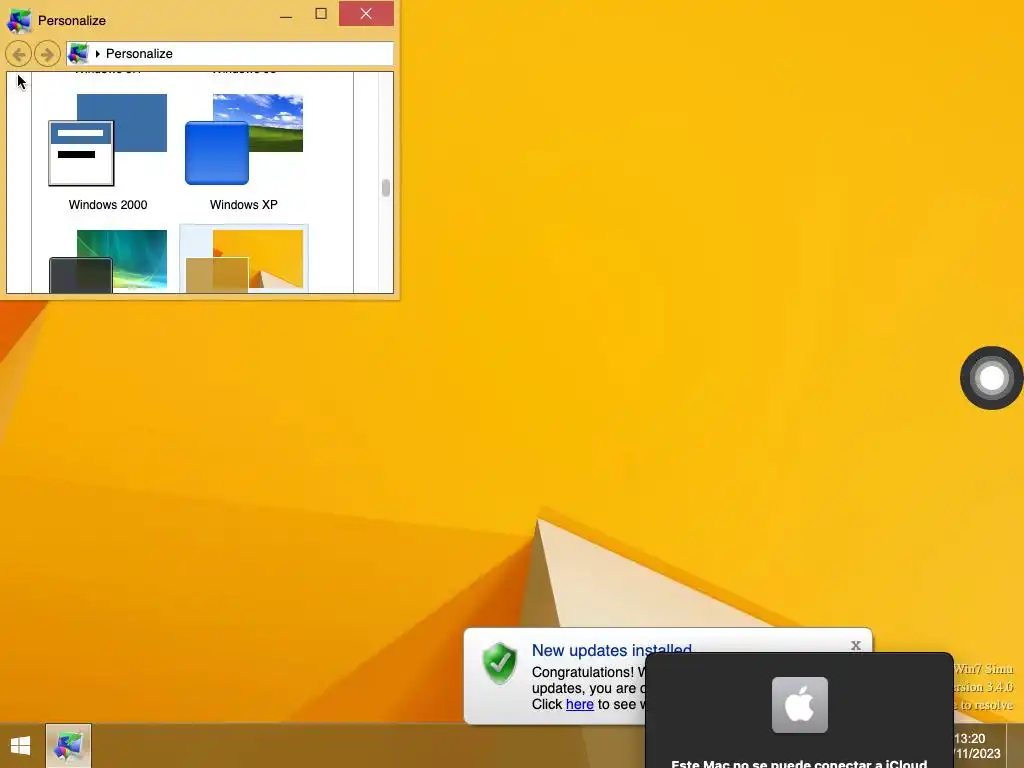Choose the orange Windows 8 theme thumbnail
The image size is (1024, 768).
tap(244, 261)
